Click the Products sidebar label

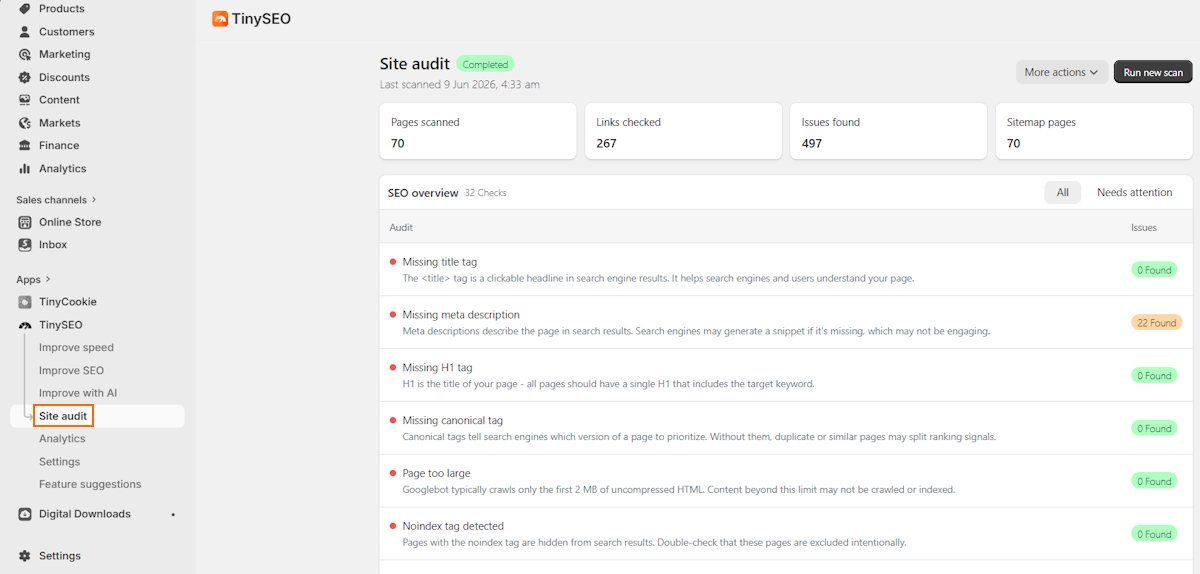point(62,8)
